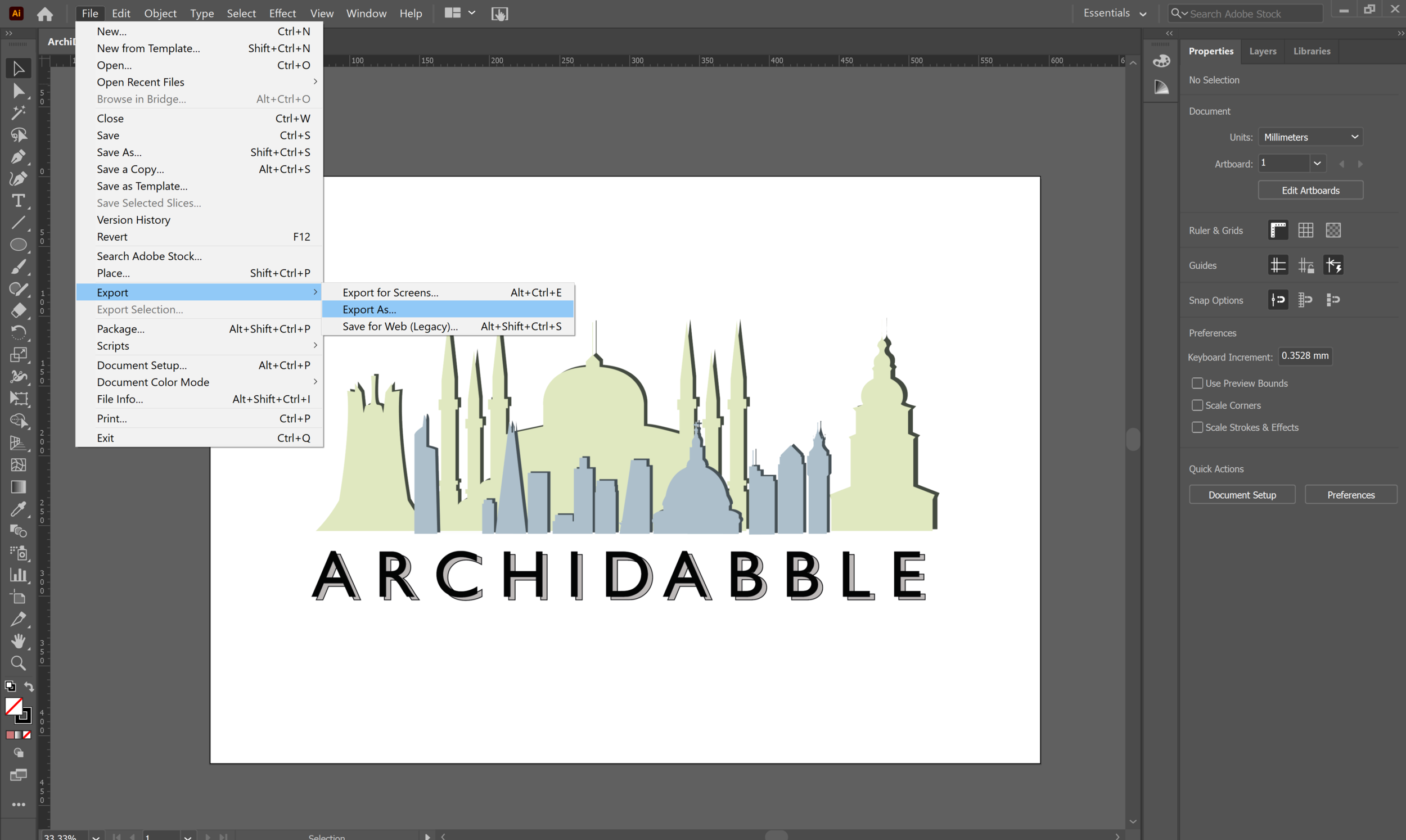This screenshot has height=840, width=1406.
Task: Choose Export As... from submenu
Action: [448, 310]
